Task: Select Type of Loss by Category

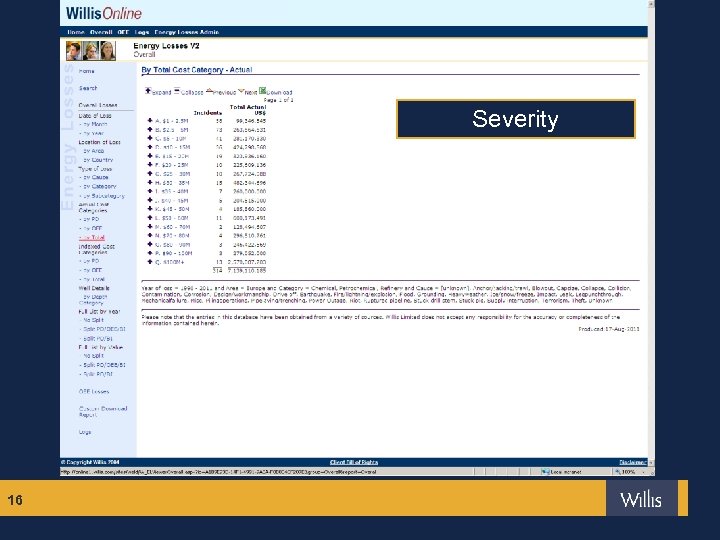Action: [x=100, y=186]
